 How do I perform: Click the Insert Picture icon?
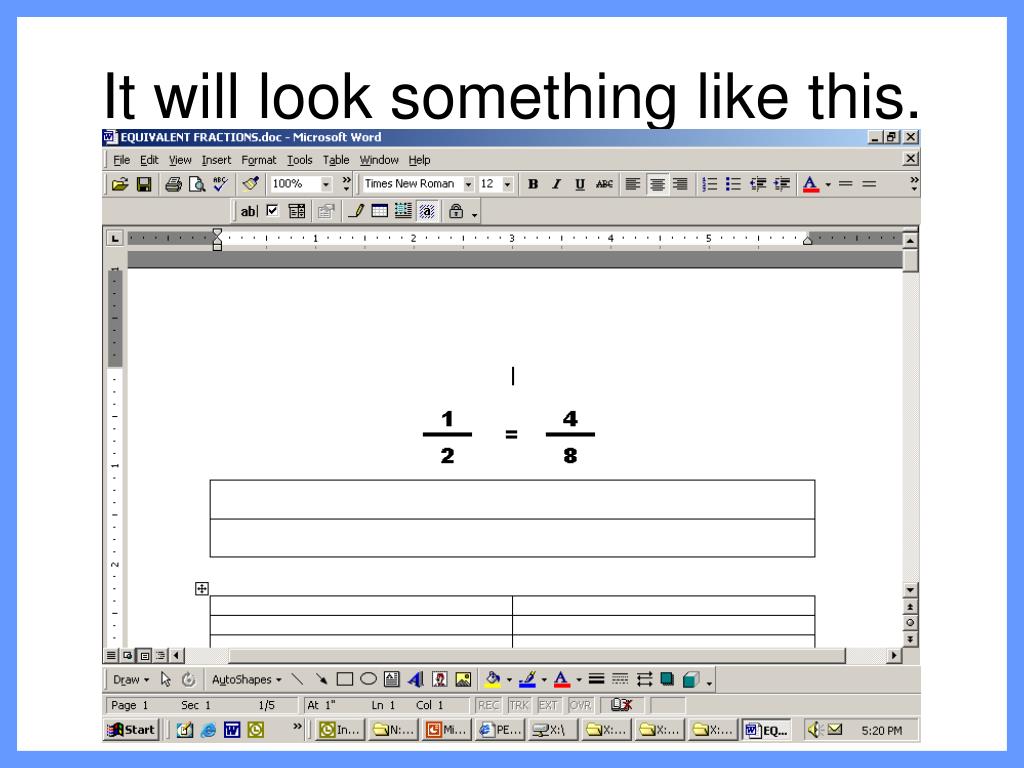click(463, 679)
